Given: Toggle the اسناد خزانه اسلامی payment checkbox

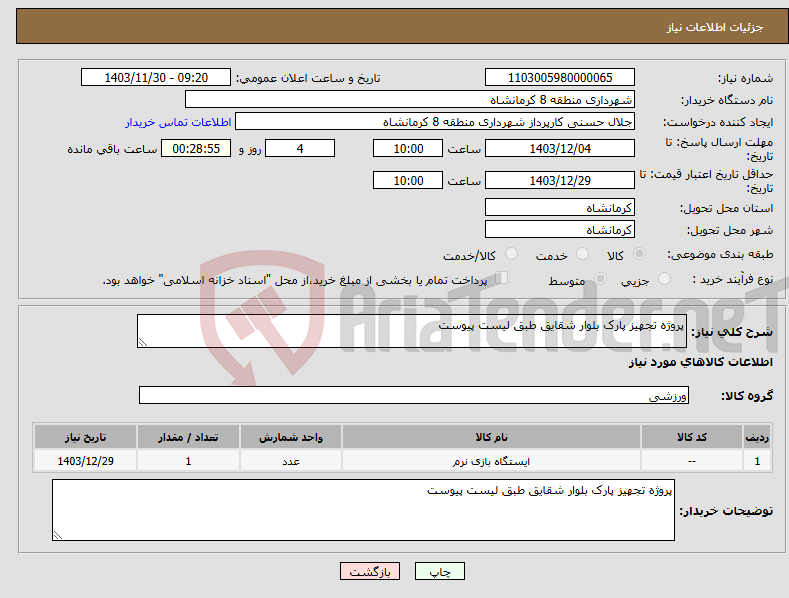Looking at the screenshot, I should pos(502,277).
